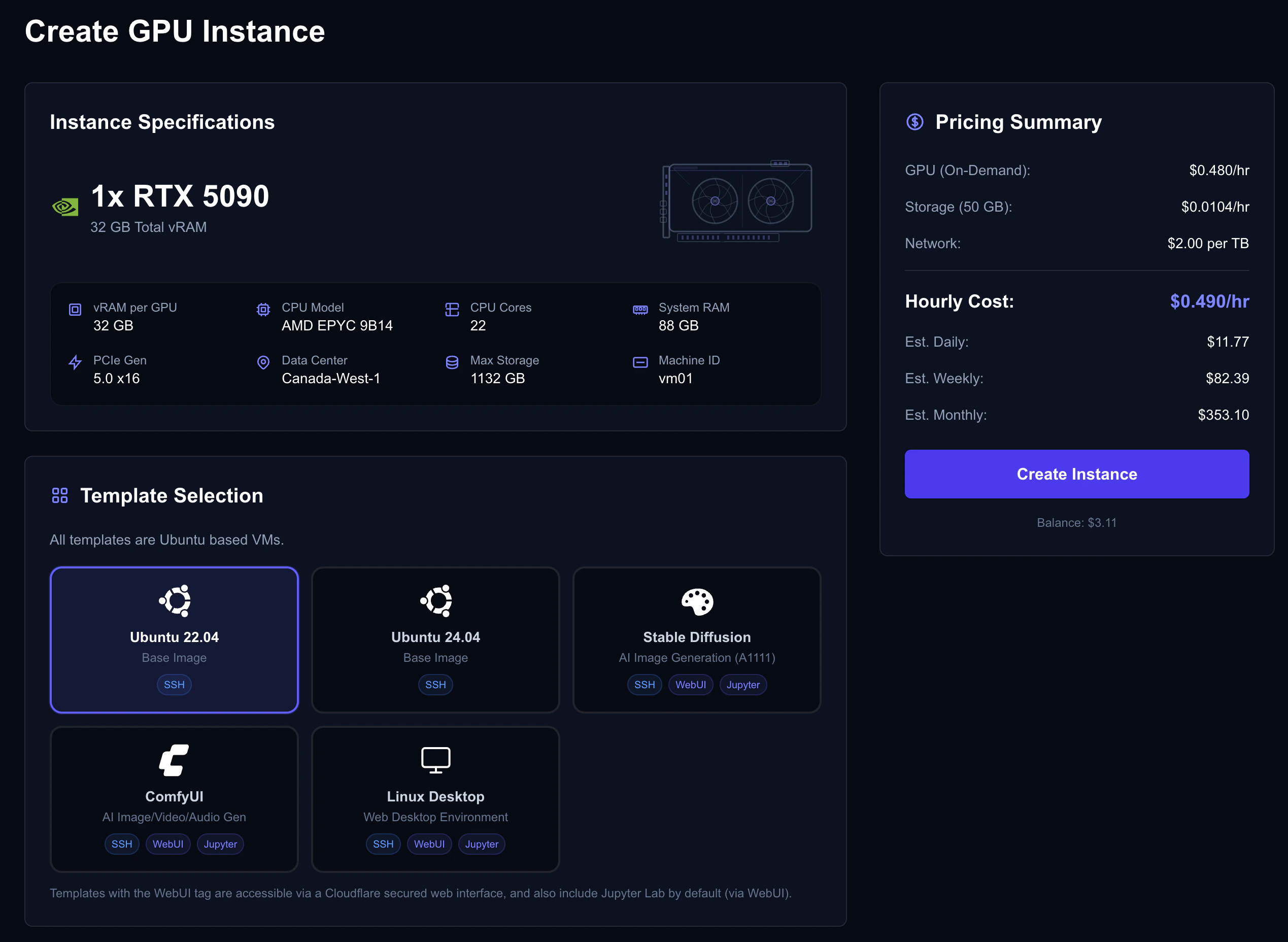The image size is (1288, 942).
Task: Click the PCIe Gen lightning icon
Action: (x=75, y=362)
